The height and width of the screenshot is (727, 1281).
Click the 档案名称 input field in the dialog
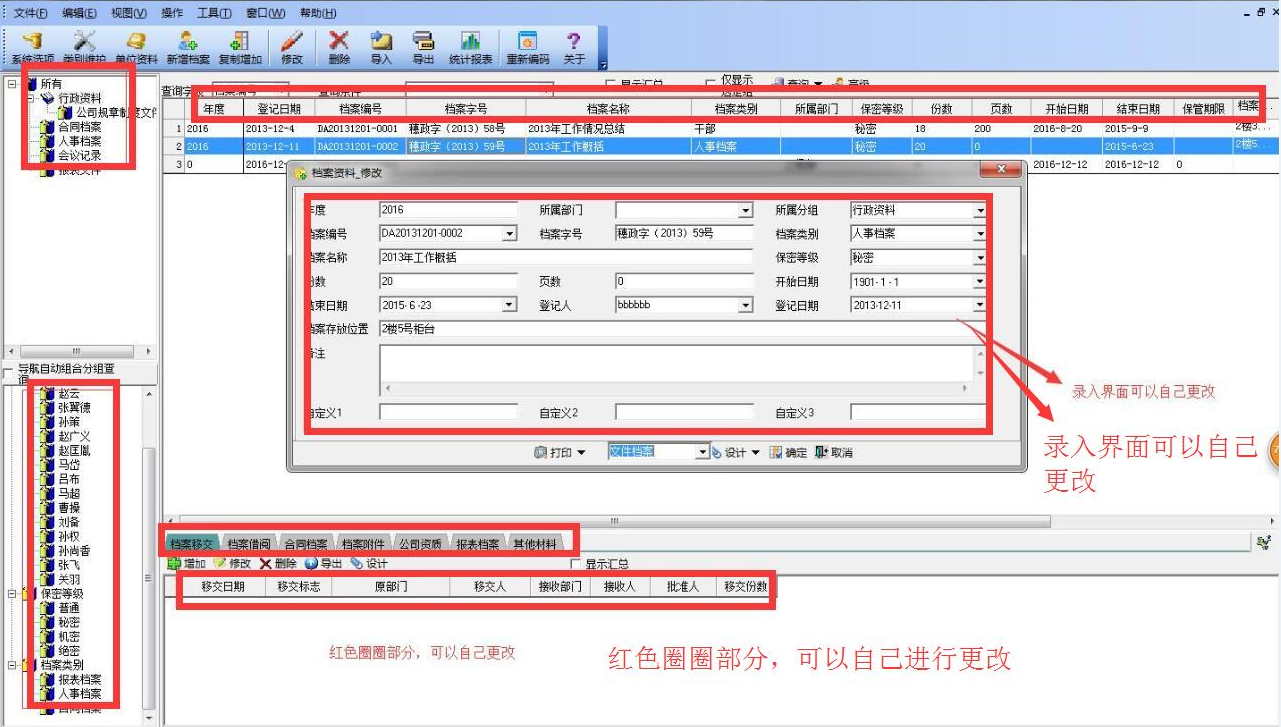pos(566,258)
